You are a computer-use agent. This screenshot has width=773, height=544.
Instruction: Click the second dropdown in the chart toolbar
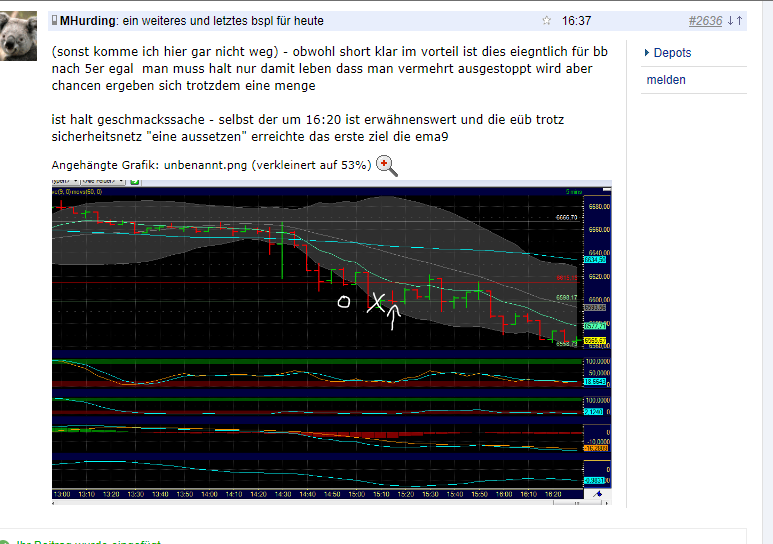point(103,181)
